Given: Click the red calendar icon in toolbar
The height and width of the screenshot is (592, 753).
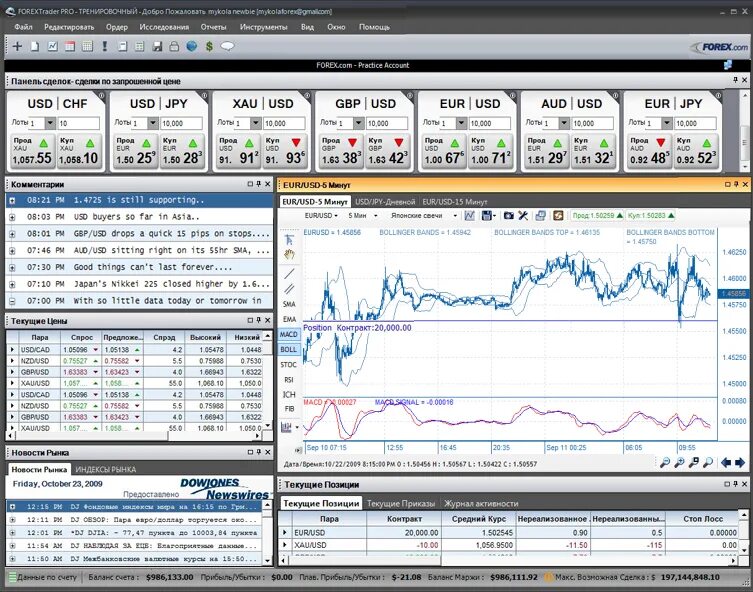Looking at the screenshot, I should tap(70, 46).
